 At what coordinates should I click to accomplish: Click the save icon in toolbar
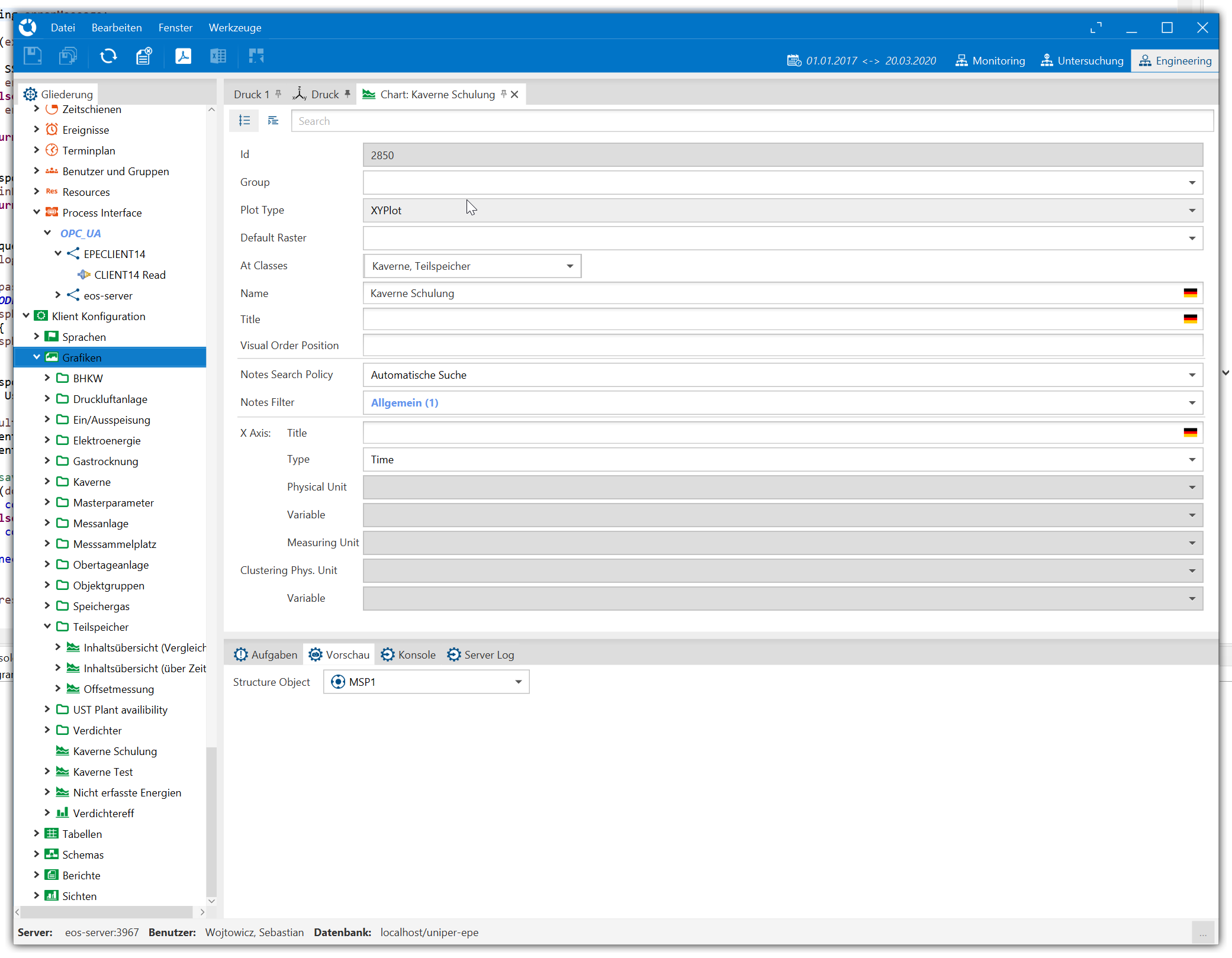pos(33,57)
